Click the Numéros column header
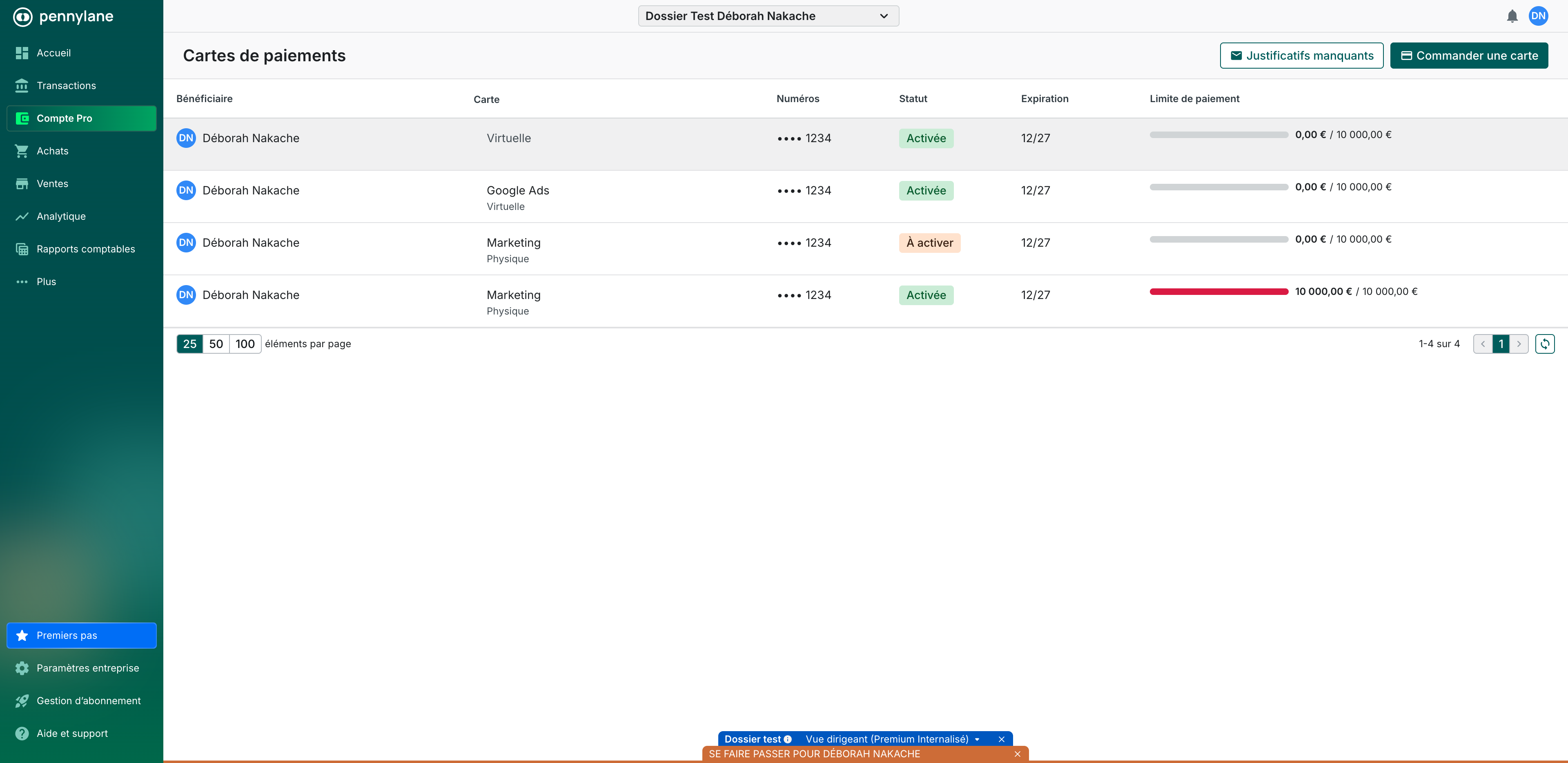Viewport: 1568px width, 763px height. pos(798,99)
